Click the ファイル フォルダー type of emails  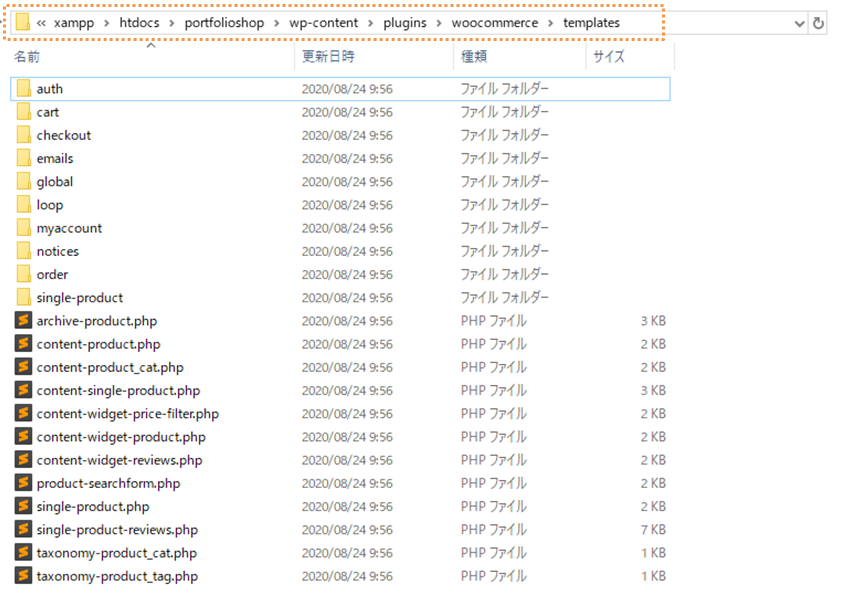tap(504, 158)
